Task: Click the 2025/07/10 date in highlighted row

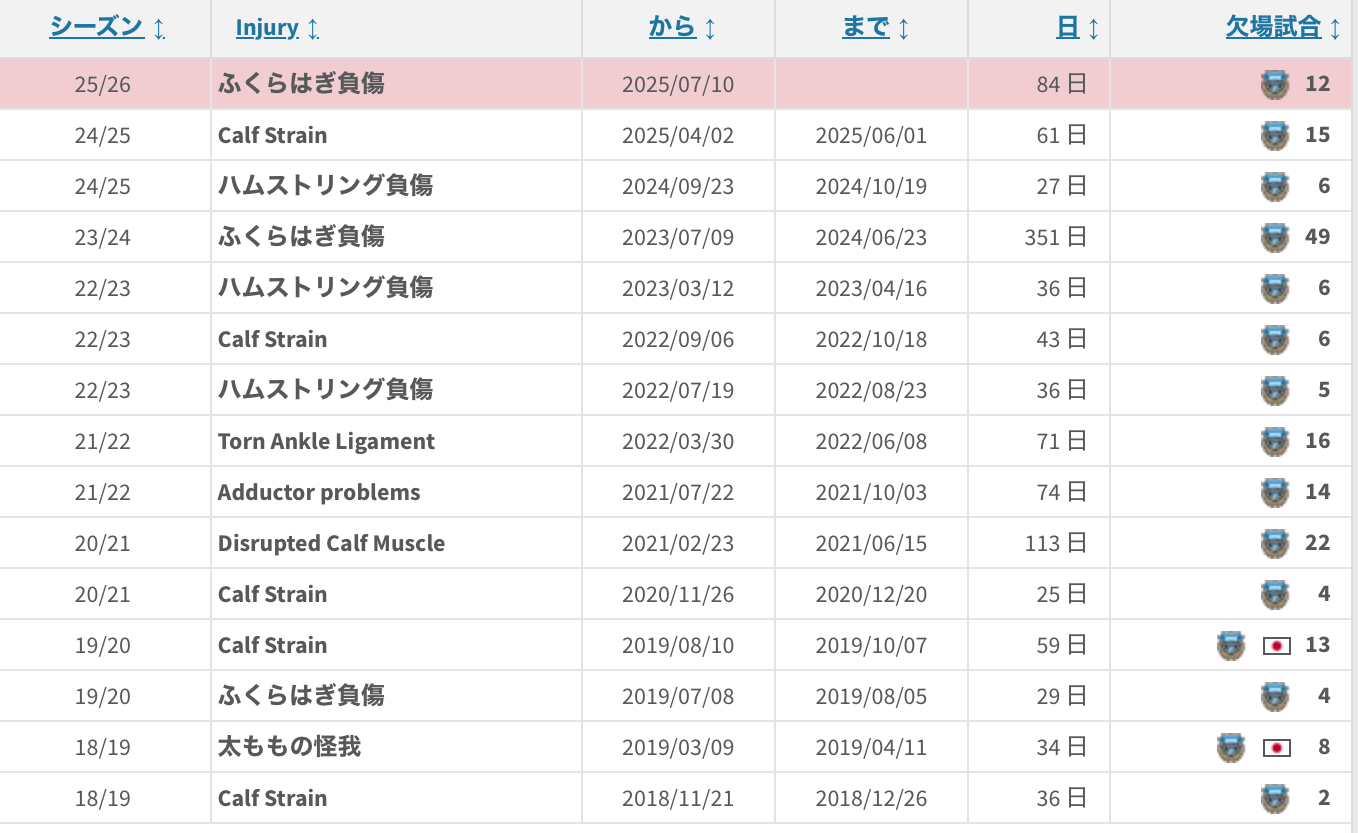Action: [x=677, y=84]
